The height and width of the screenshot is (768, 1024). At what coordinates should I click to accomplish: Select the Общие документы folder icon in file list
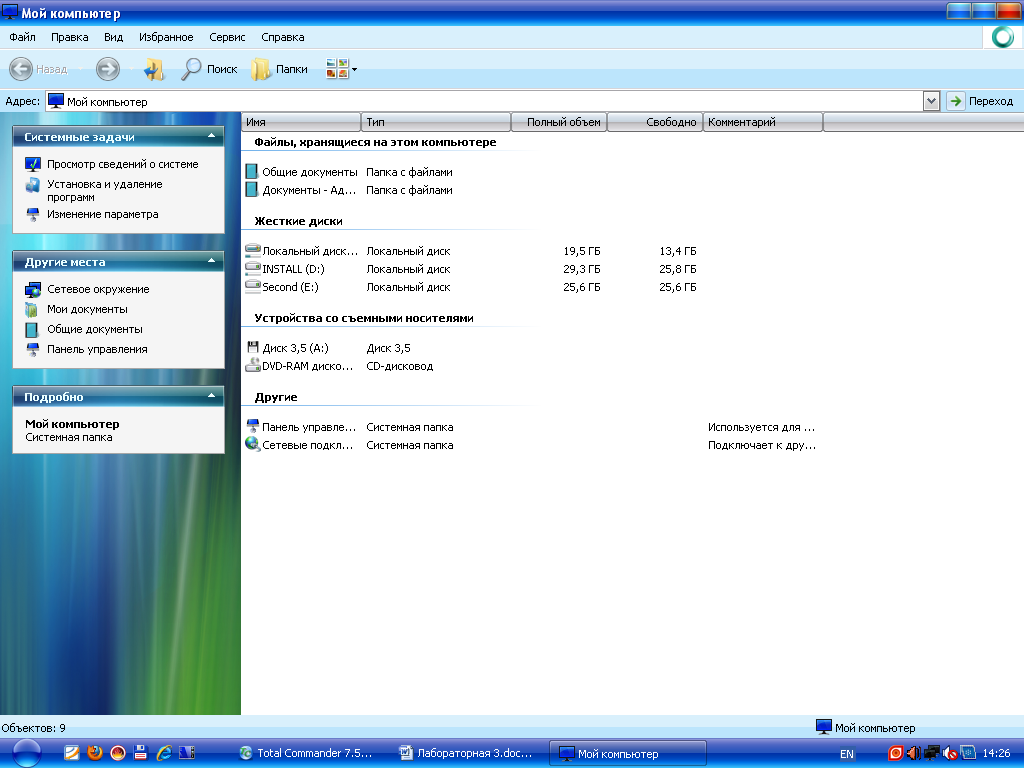click(x=251, y=172)
